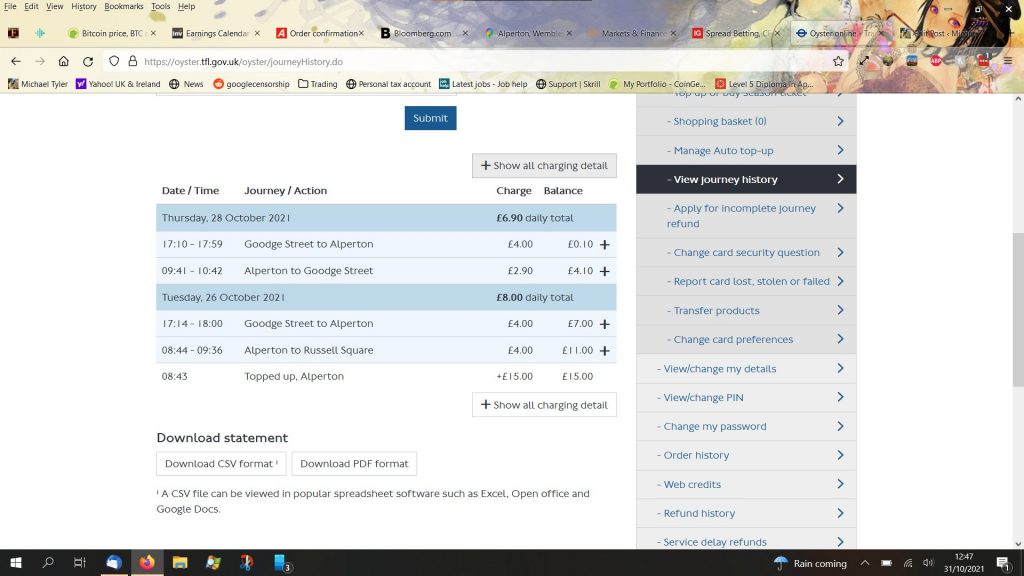Image resolution: width=1024 pixels, height=576 pixels.
Task: Click lower Show all charging detail button
Action: coord(544,405)
